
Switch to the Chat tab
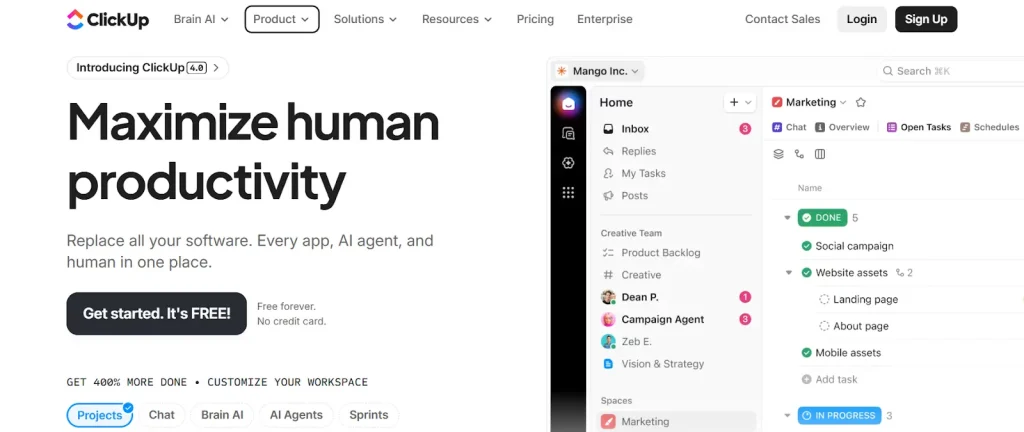(x=789, y=127)
